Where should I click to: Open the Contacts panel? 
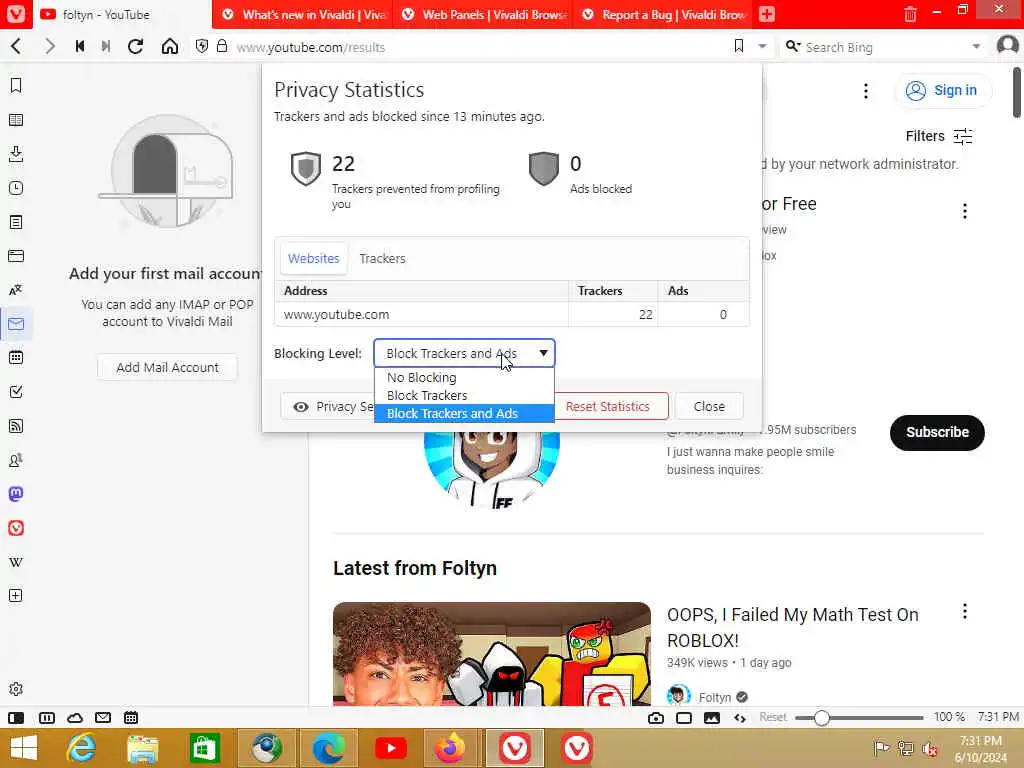pyautogui.click(x=16, y=460)
